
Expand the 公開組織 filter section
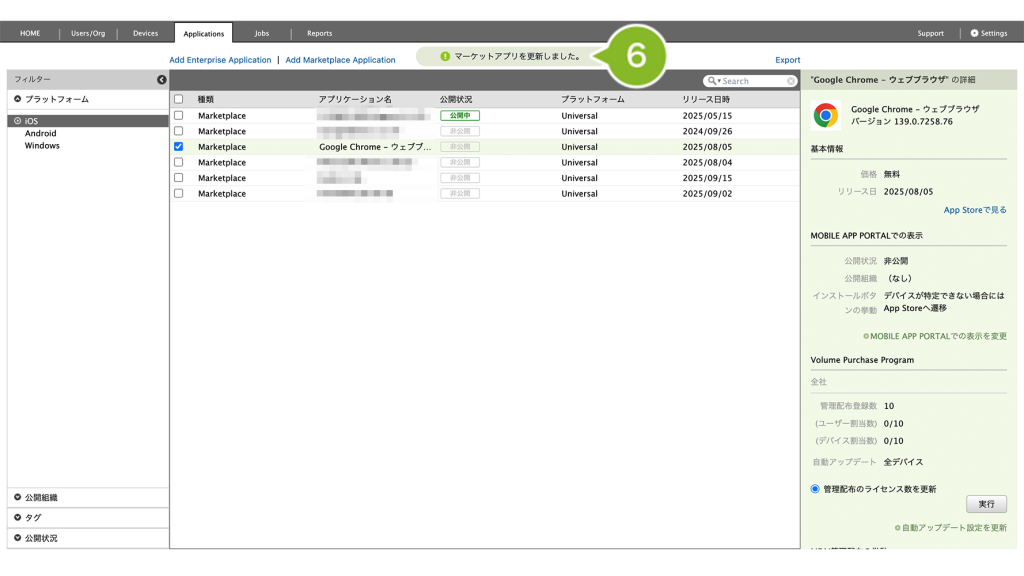(18, 497)
